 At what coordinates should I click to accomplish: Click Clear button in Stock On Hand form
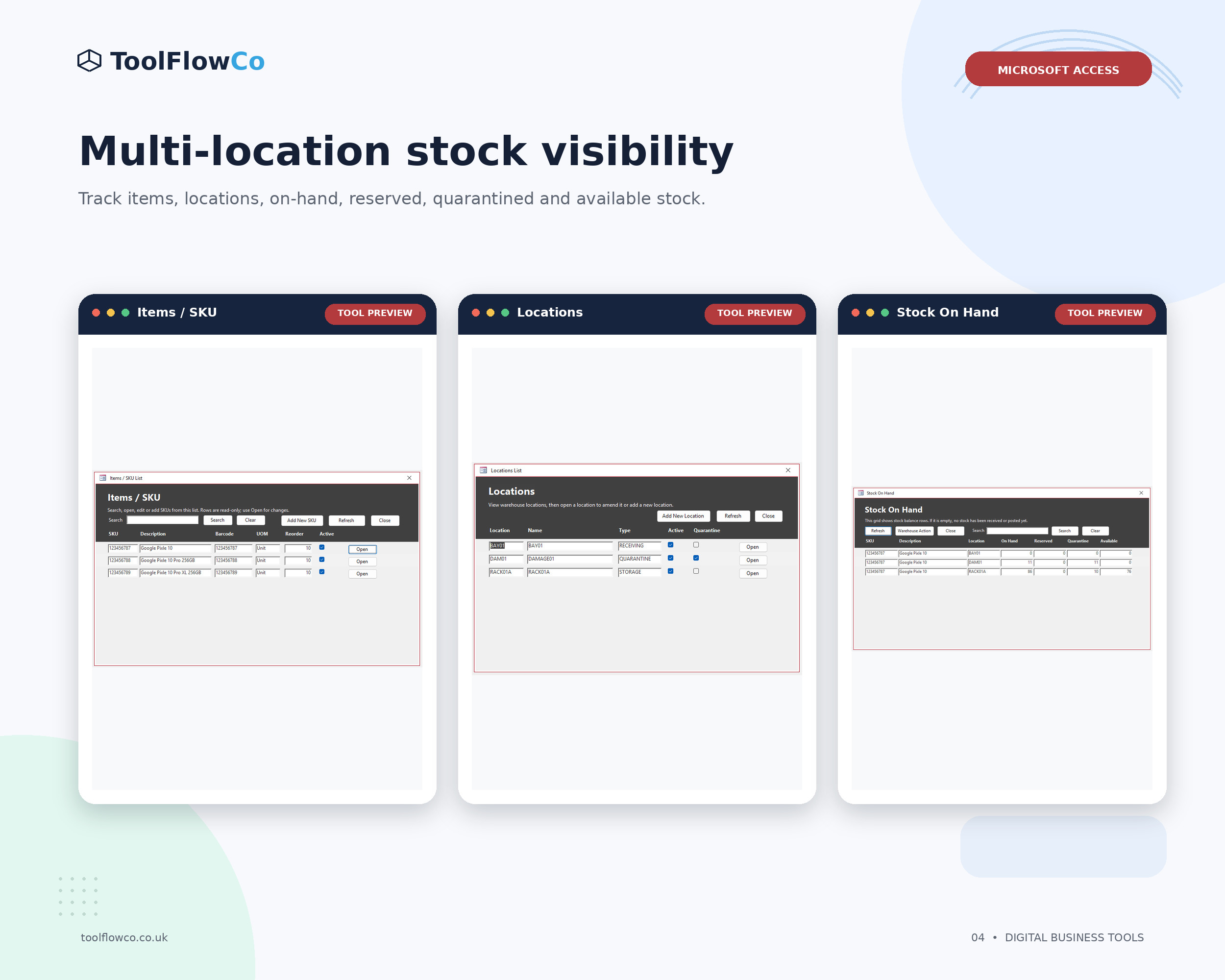coord(1096,531)
